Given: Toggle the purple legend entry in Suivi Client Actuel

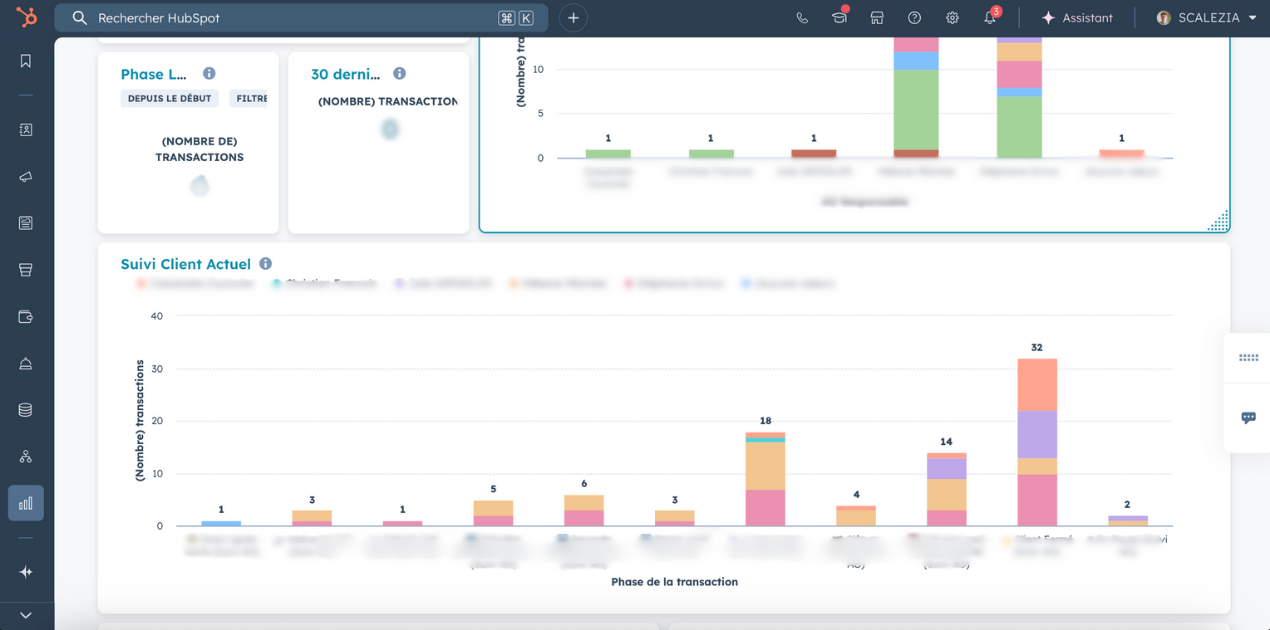Looking at the screenshot, I should tap(444, 284).
